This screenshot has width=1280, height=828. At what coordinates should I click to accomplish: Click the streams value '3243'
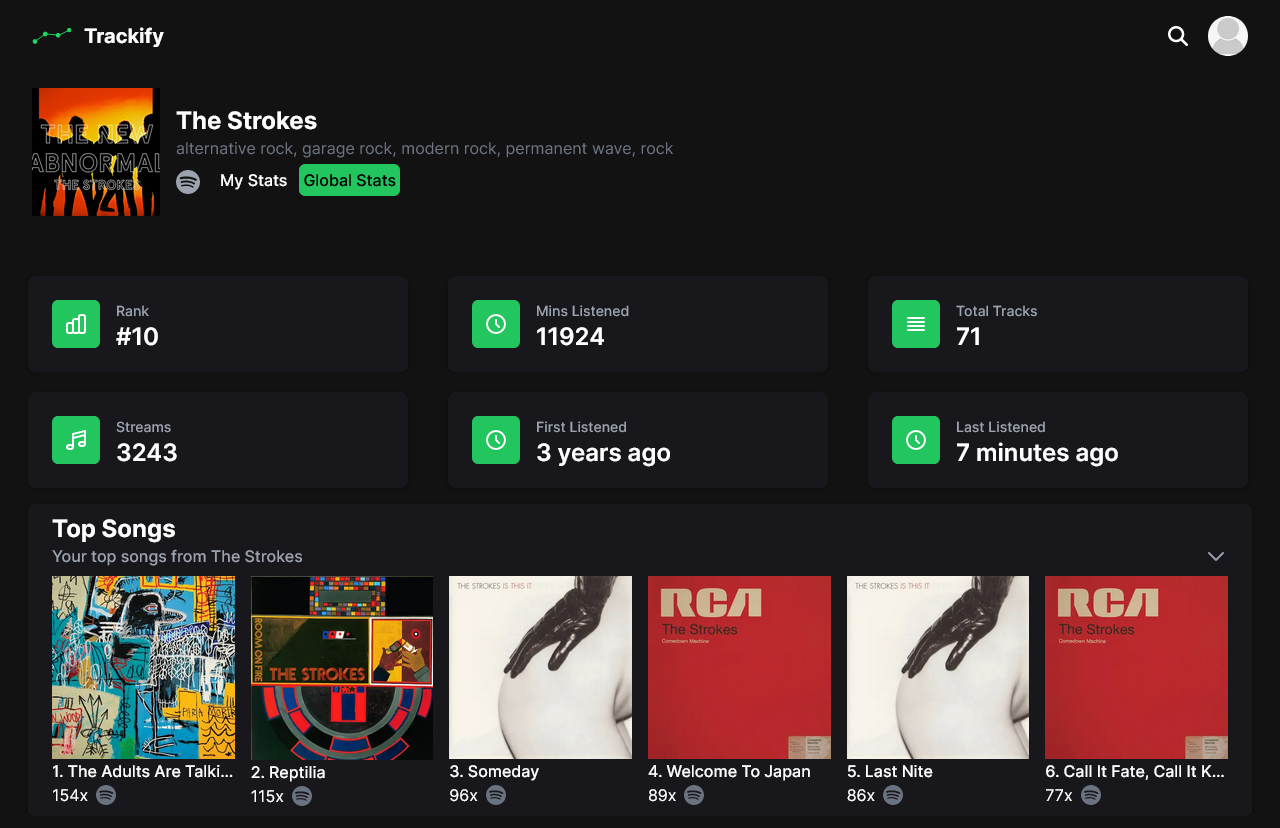[x=147, y=452]
